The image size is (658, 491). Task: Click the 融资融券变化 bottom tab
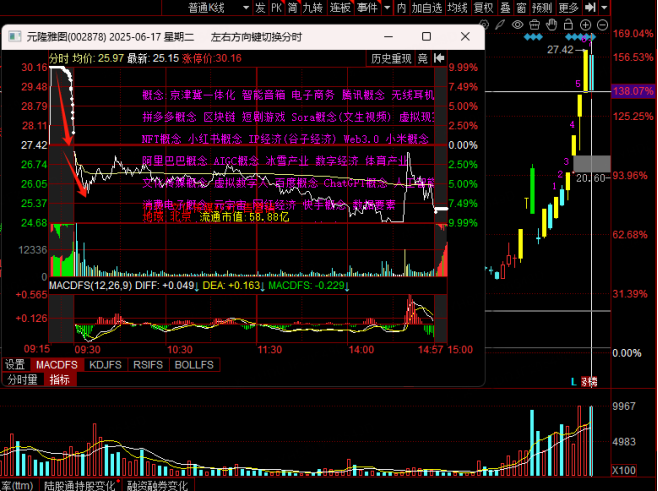[157, 486]
